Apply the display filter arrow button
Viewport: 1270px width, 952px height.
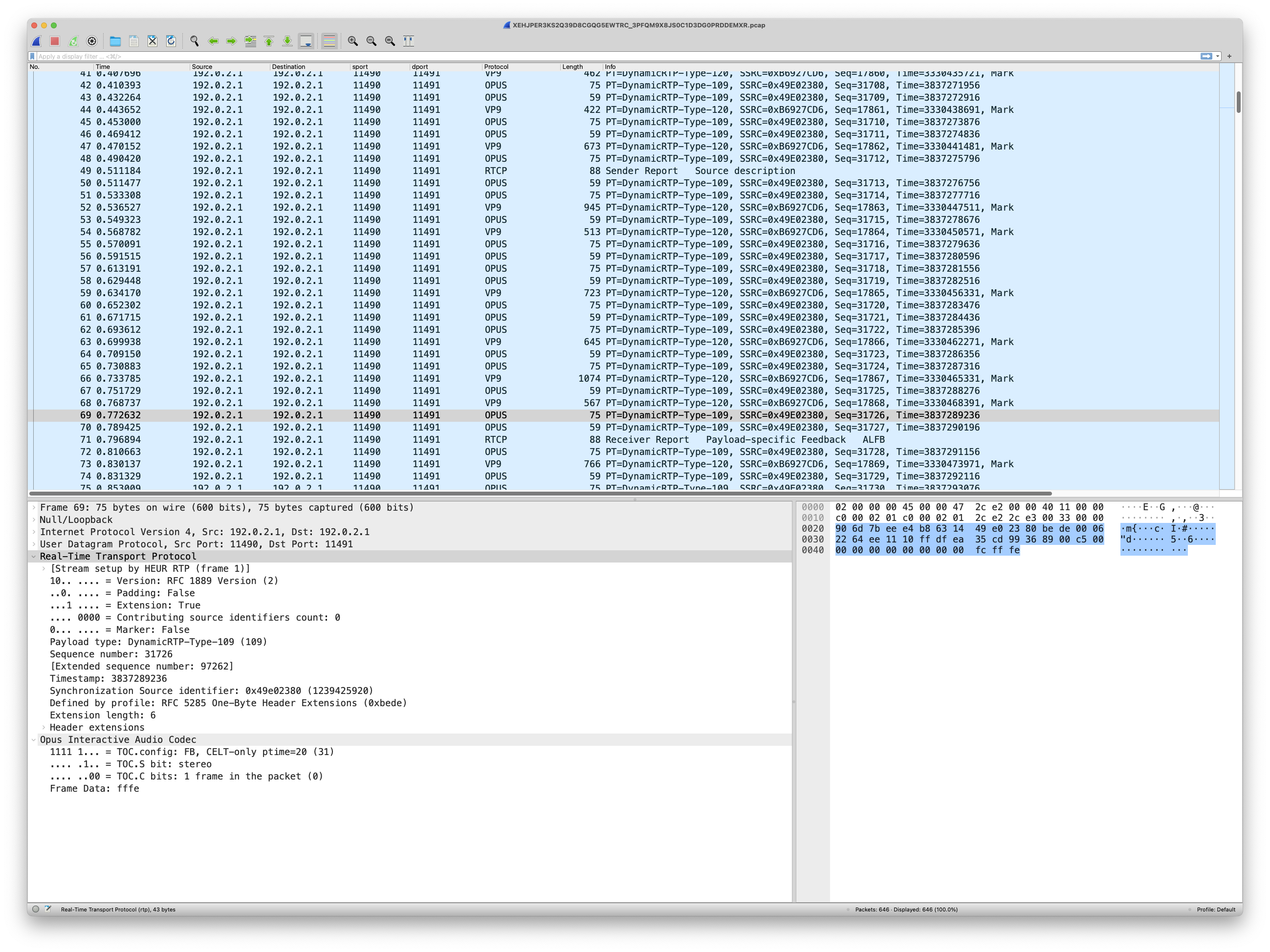click(x=1206, y=56)
